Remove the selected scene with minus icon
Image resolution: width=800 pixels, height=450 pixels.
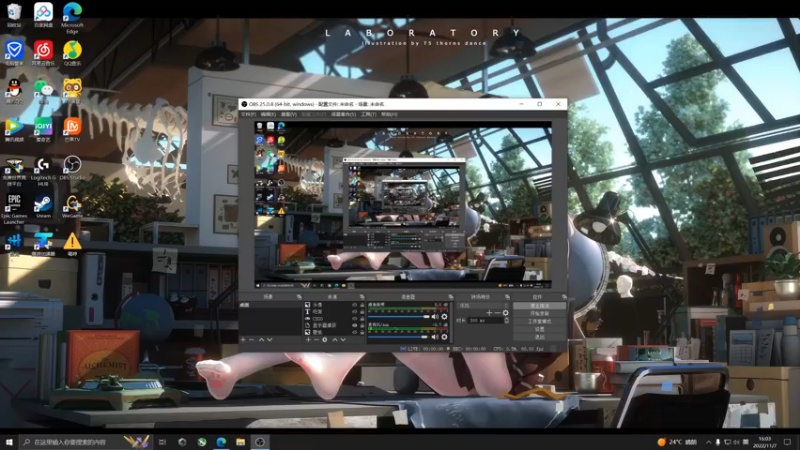point(251,340)
